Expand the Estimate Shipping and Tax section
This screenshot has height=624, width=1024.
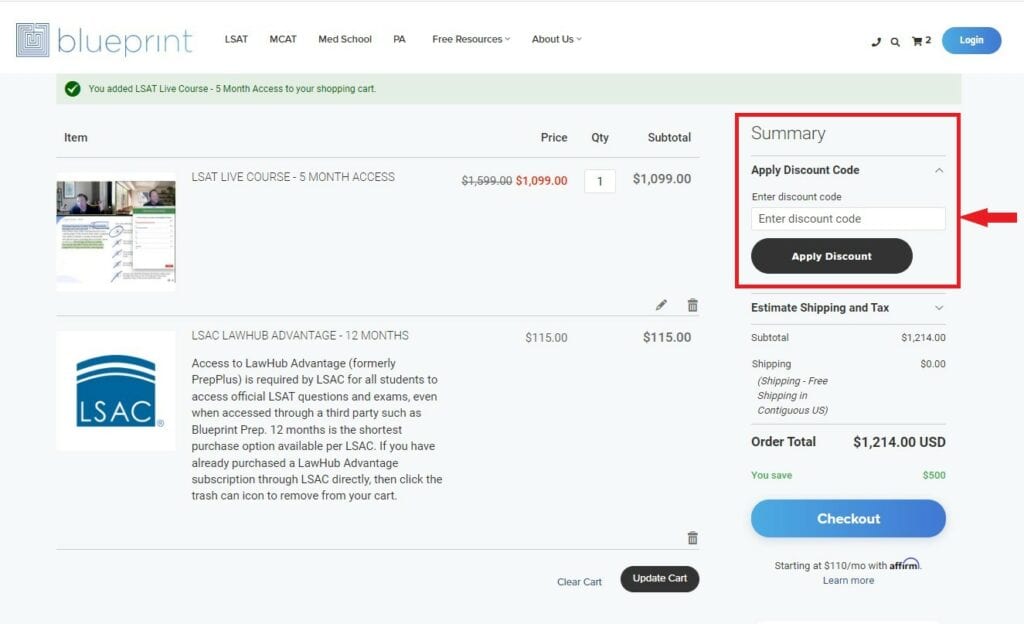(x=938, y=307)
